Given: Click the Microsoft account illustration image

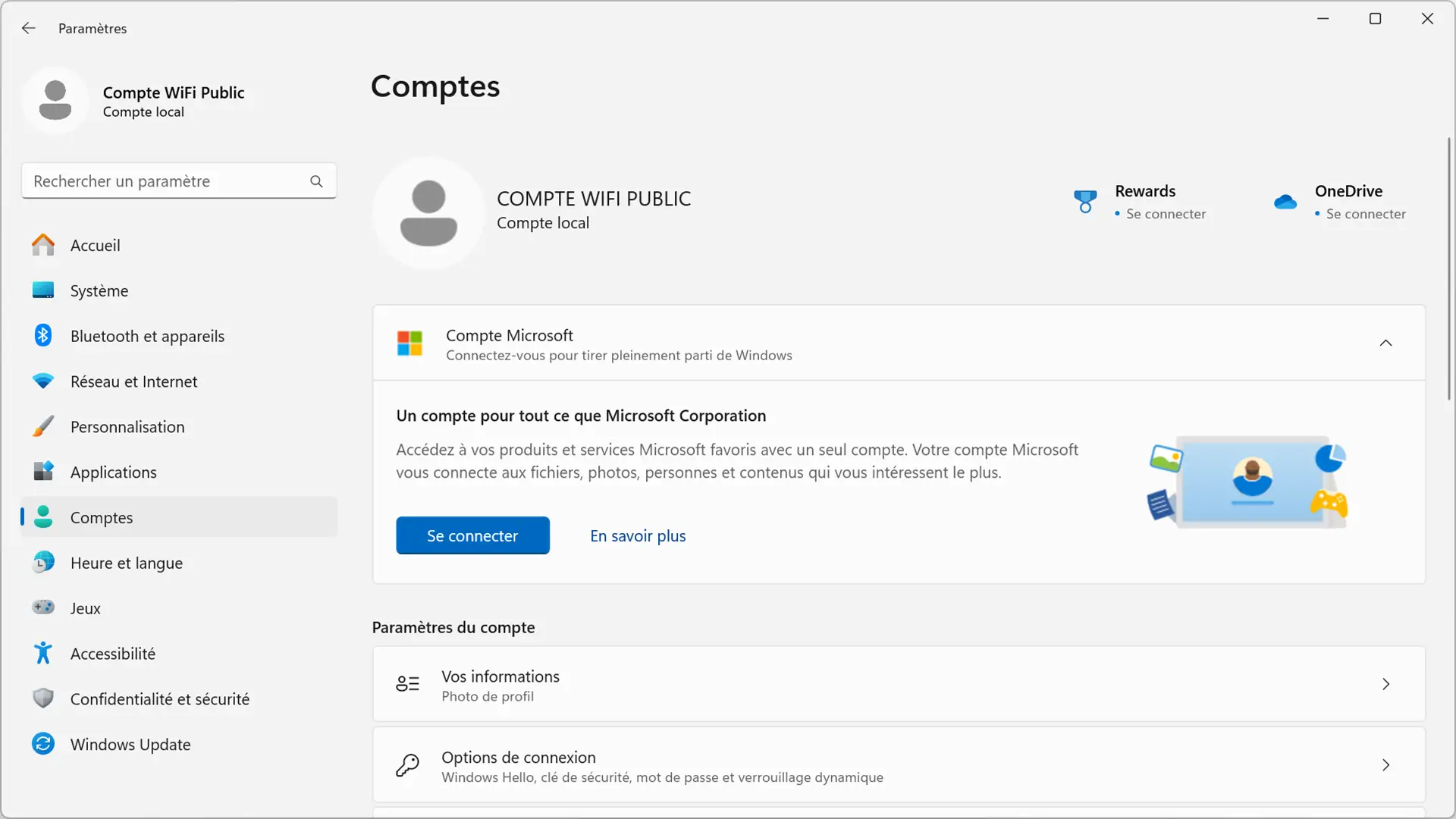Looking at the screenshot, I should tap(1247, 482).
